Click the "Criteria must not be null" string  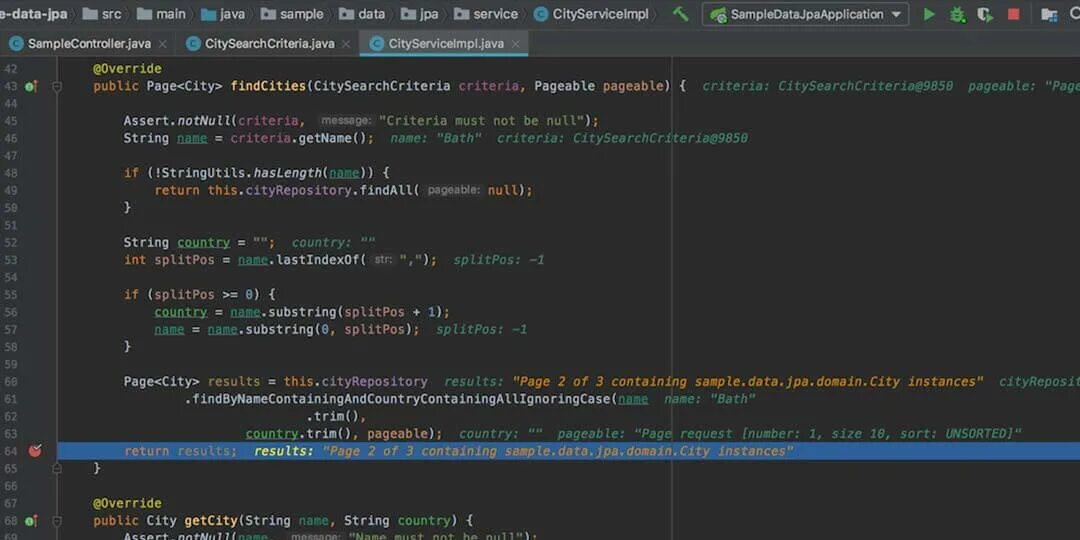482,121
